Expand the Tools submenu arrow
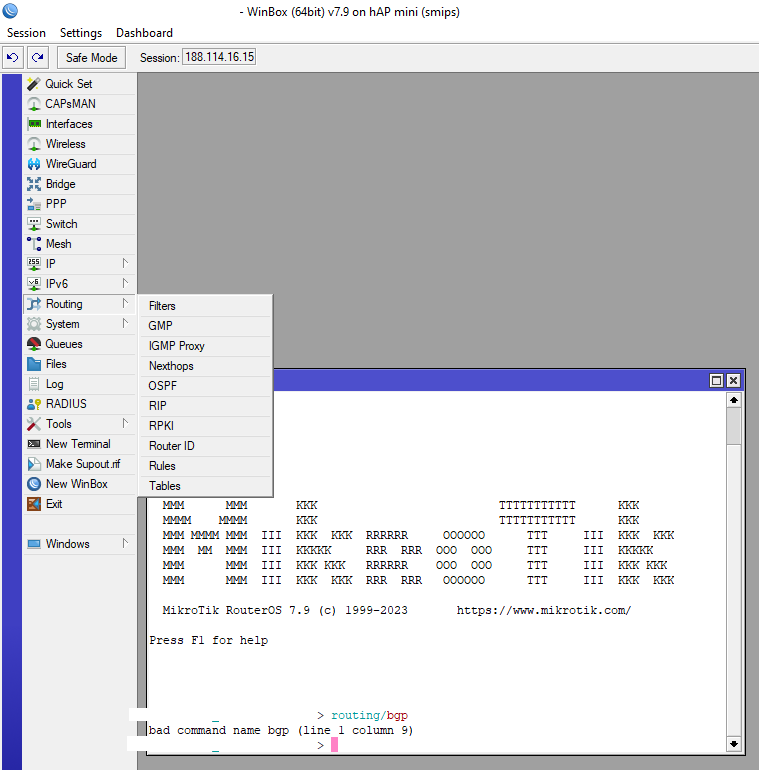759x770 pixels. click(x=125, y=423)
